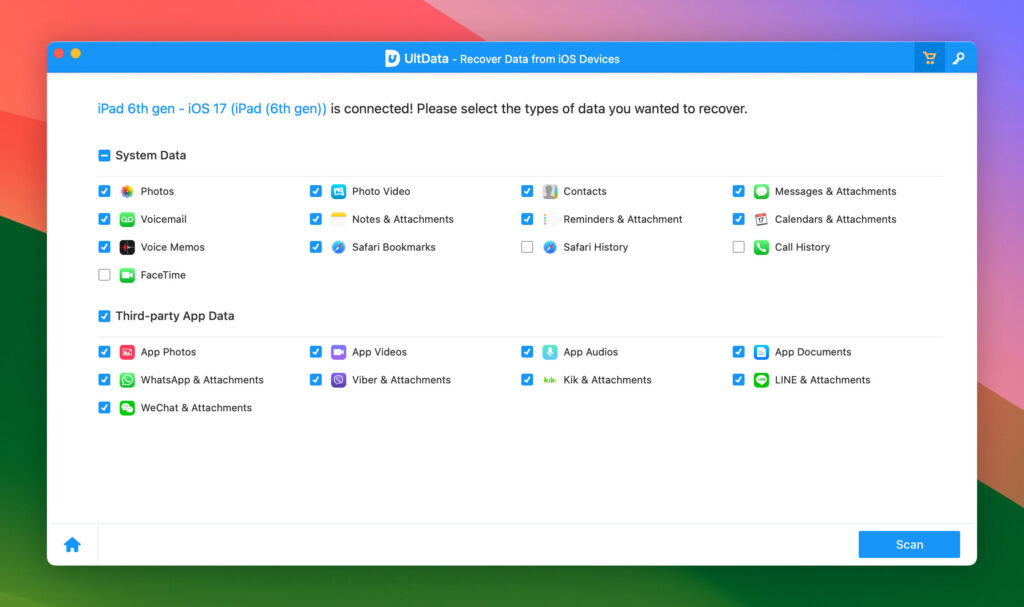Click the UltData logo in the title bar
Viewport: 1024px width, 607px height.
point(390,58)
